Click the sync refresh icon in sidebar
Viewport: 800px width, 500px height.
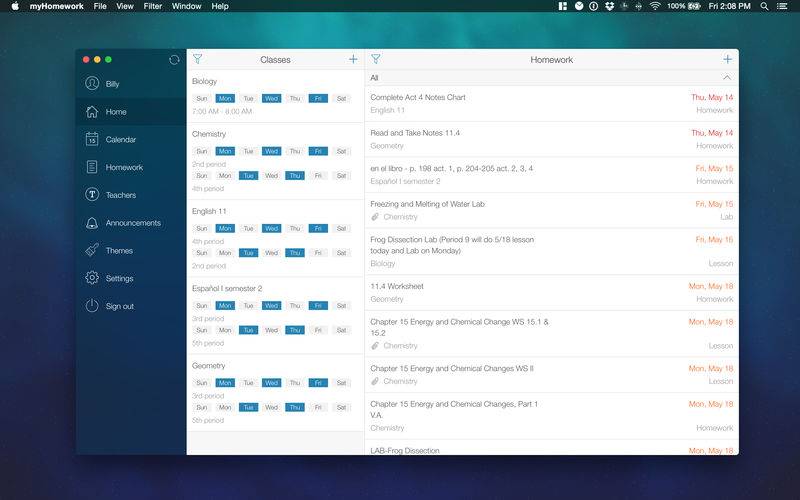pos(174,60)
